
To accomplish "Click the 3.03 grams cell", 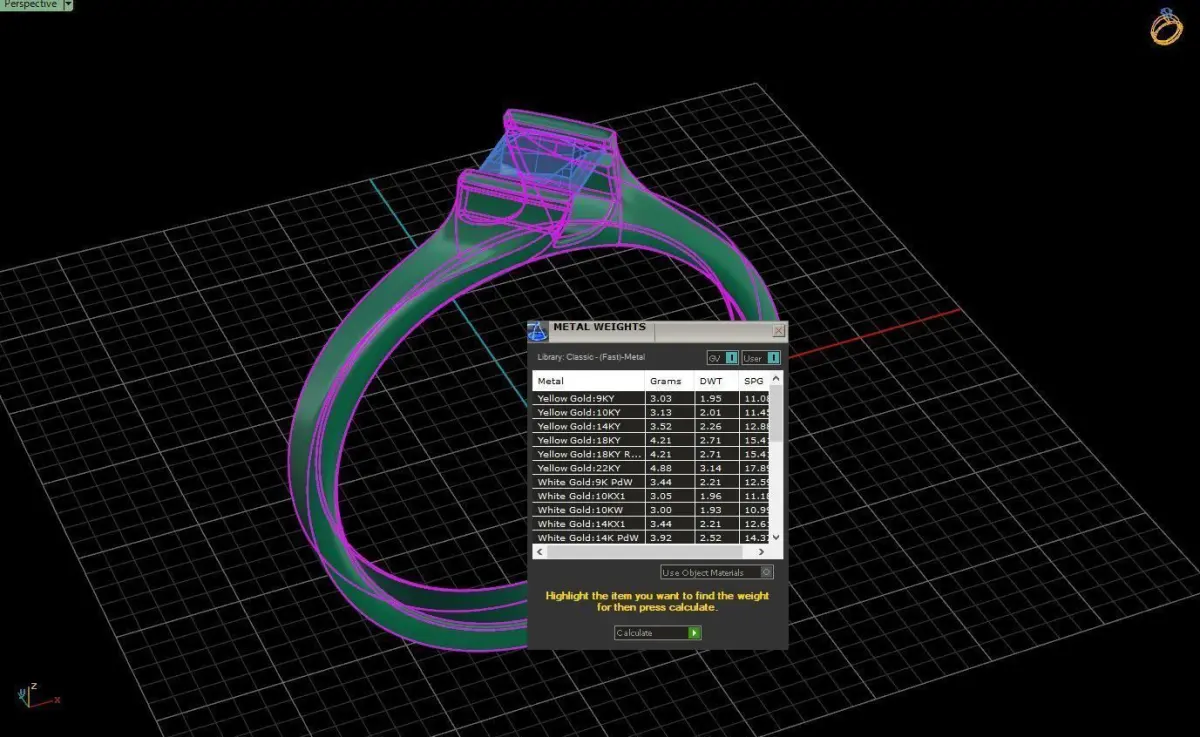I will click(x=669, y=398).
